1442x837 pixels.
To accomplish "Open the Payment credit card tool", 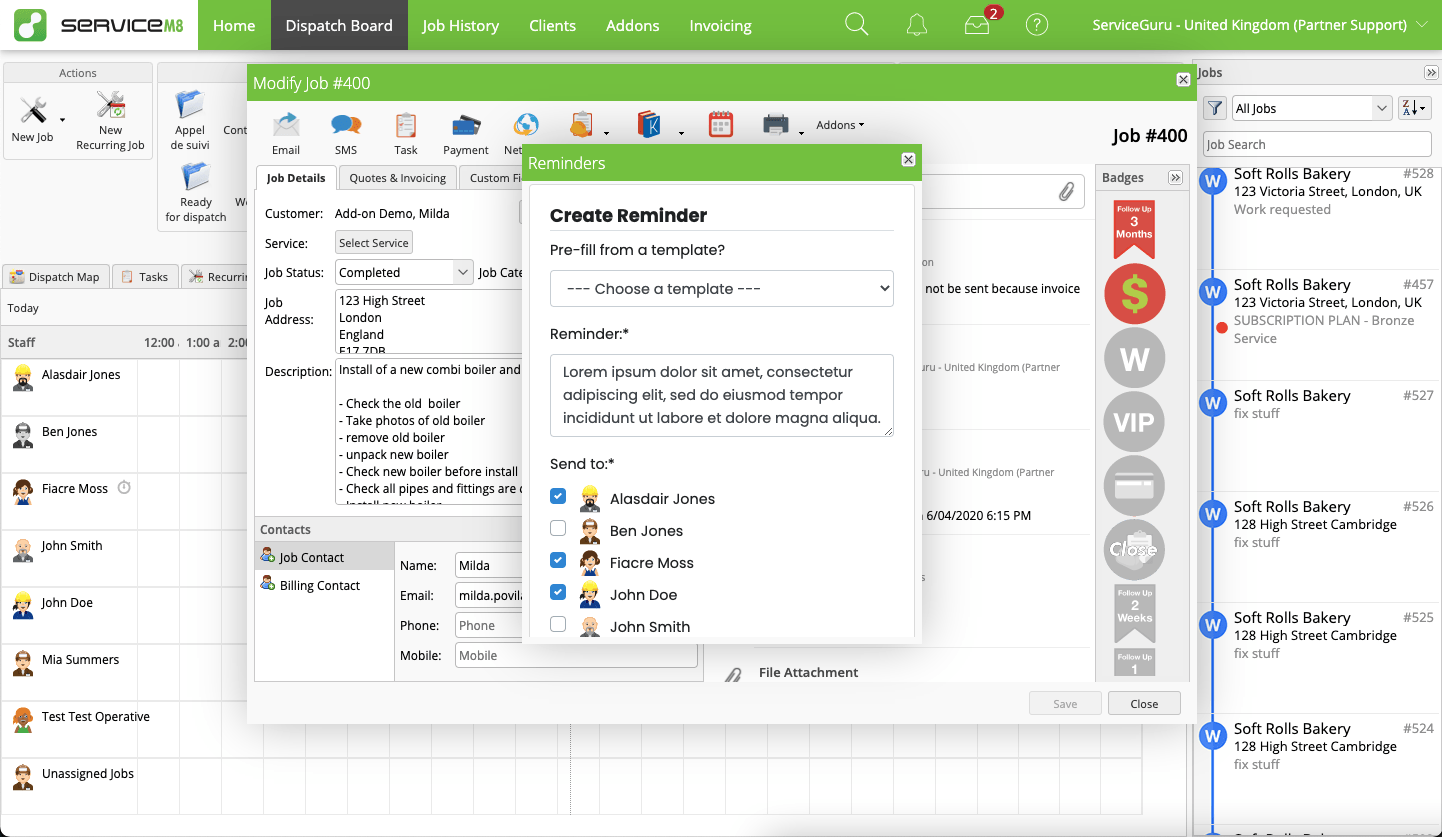I will (x=466, y=125).
